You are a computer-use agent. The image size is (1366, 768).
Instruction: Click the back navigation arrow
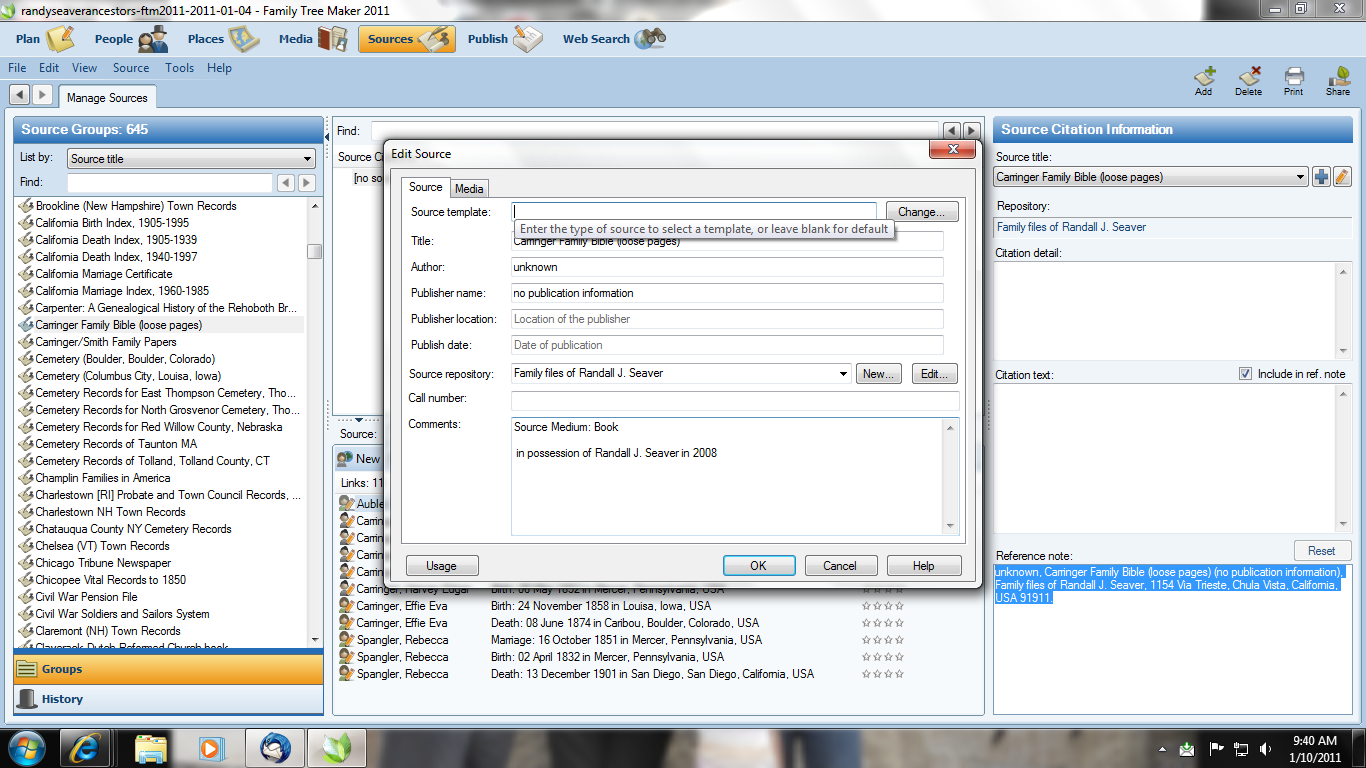pyautogui.click(x=19, y=94)
